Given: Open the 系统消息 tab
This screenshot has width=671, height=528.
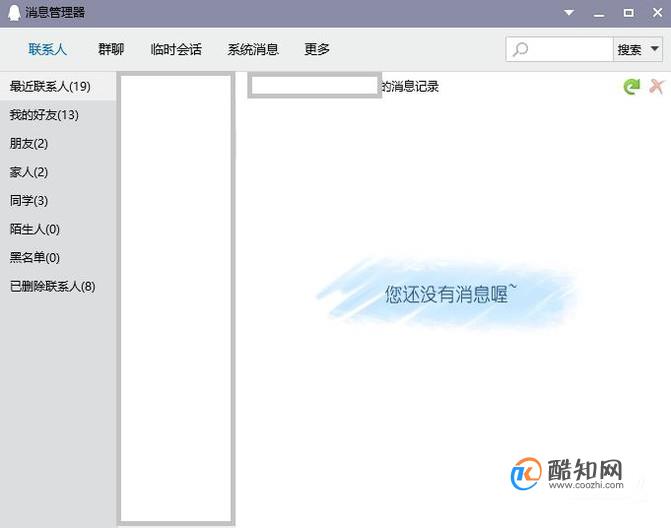Looking at the screenshot, I should tap(253, 49).
